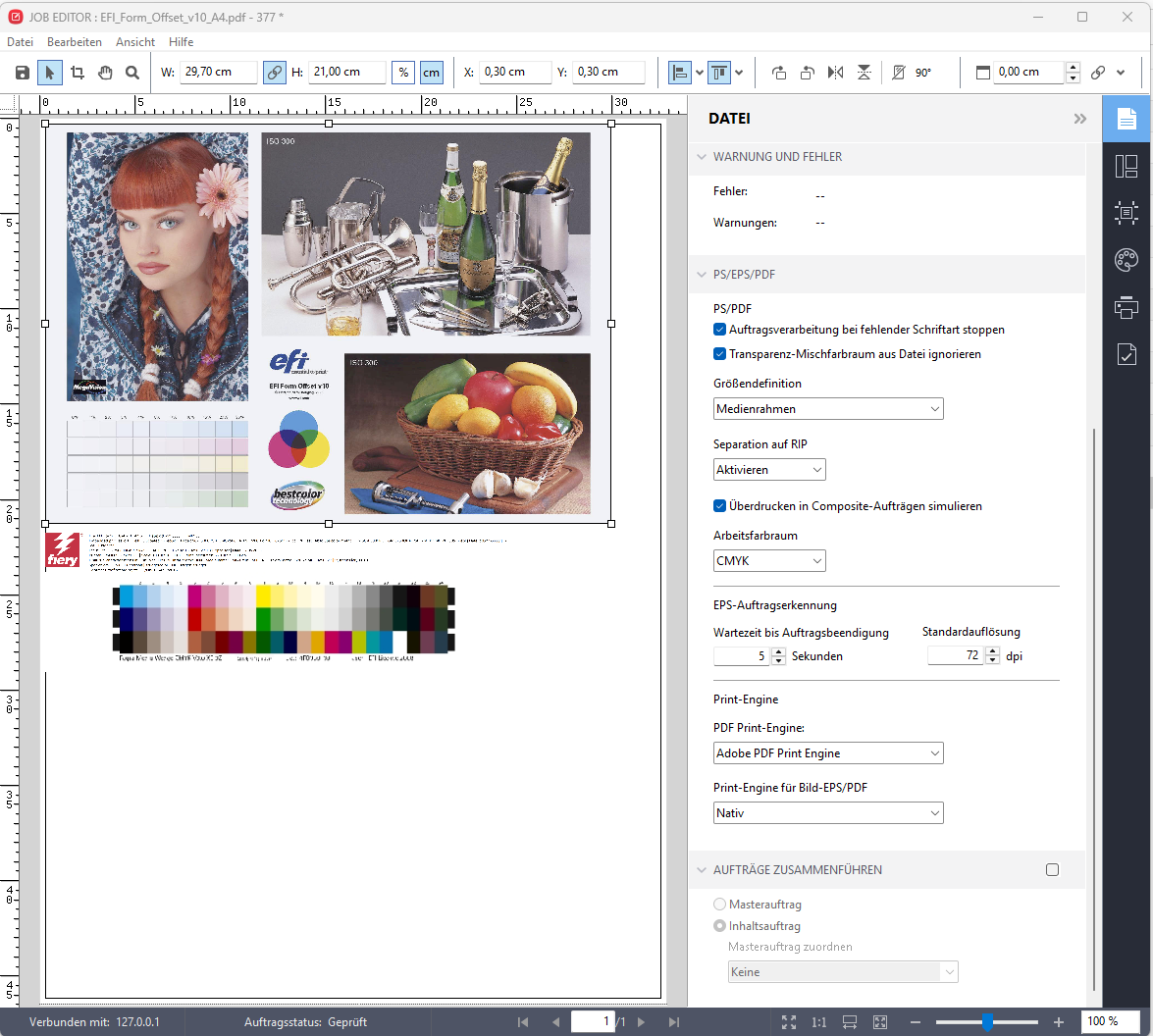Expand the PDF Print-Engine dropdown
This screenshot has height=1036, width=1153.
tap(828, 753)
